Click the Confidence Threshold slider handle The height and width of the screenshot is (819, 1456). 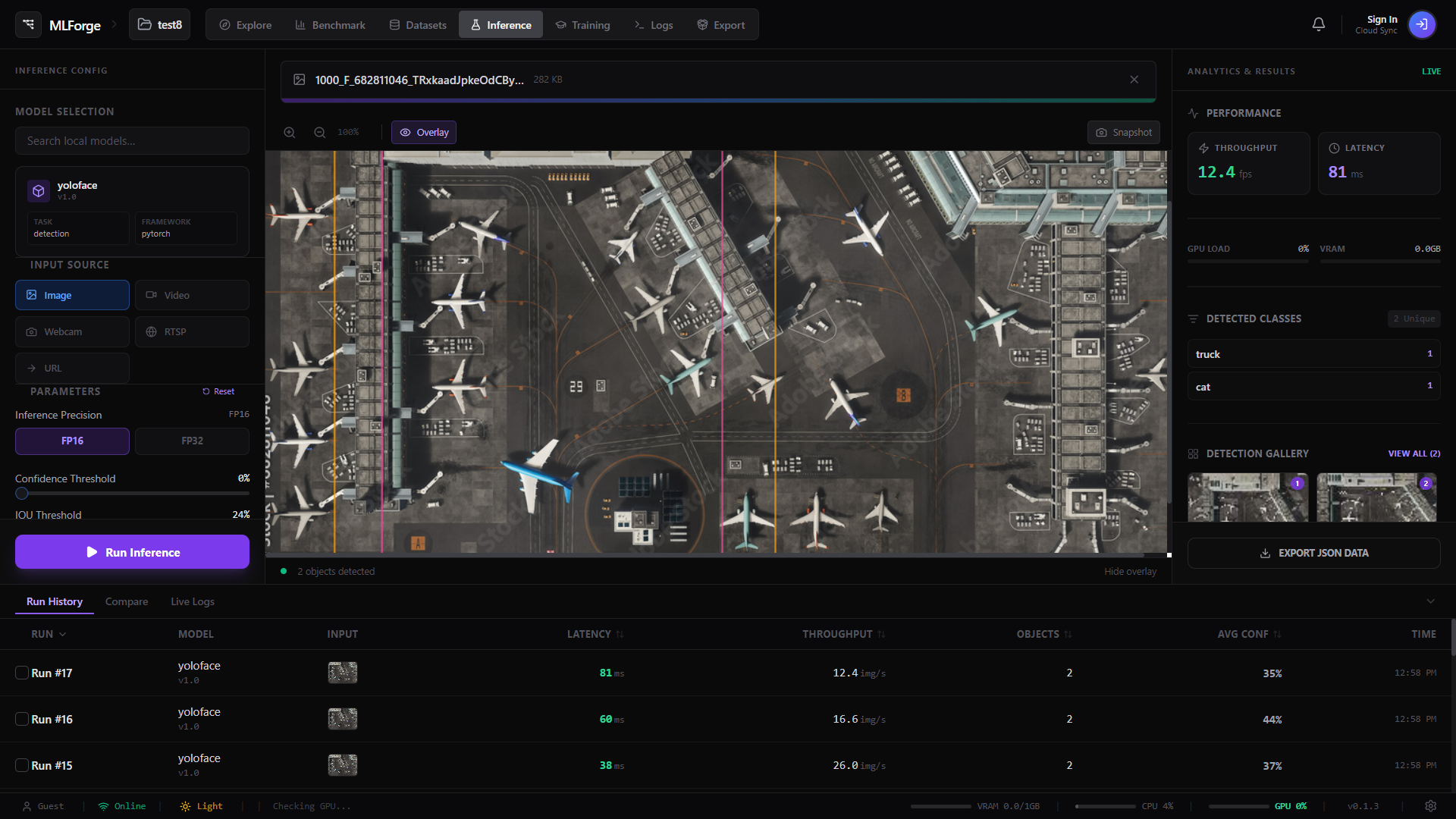pos(22,494)
